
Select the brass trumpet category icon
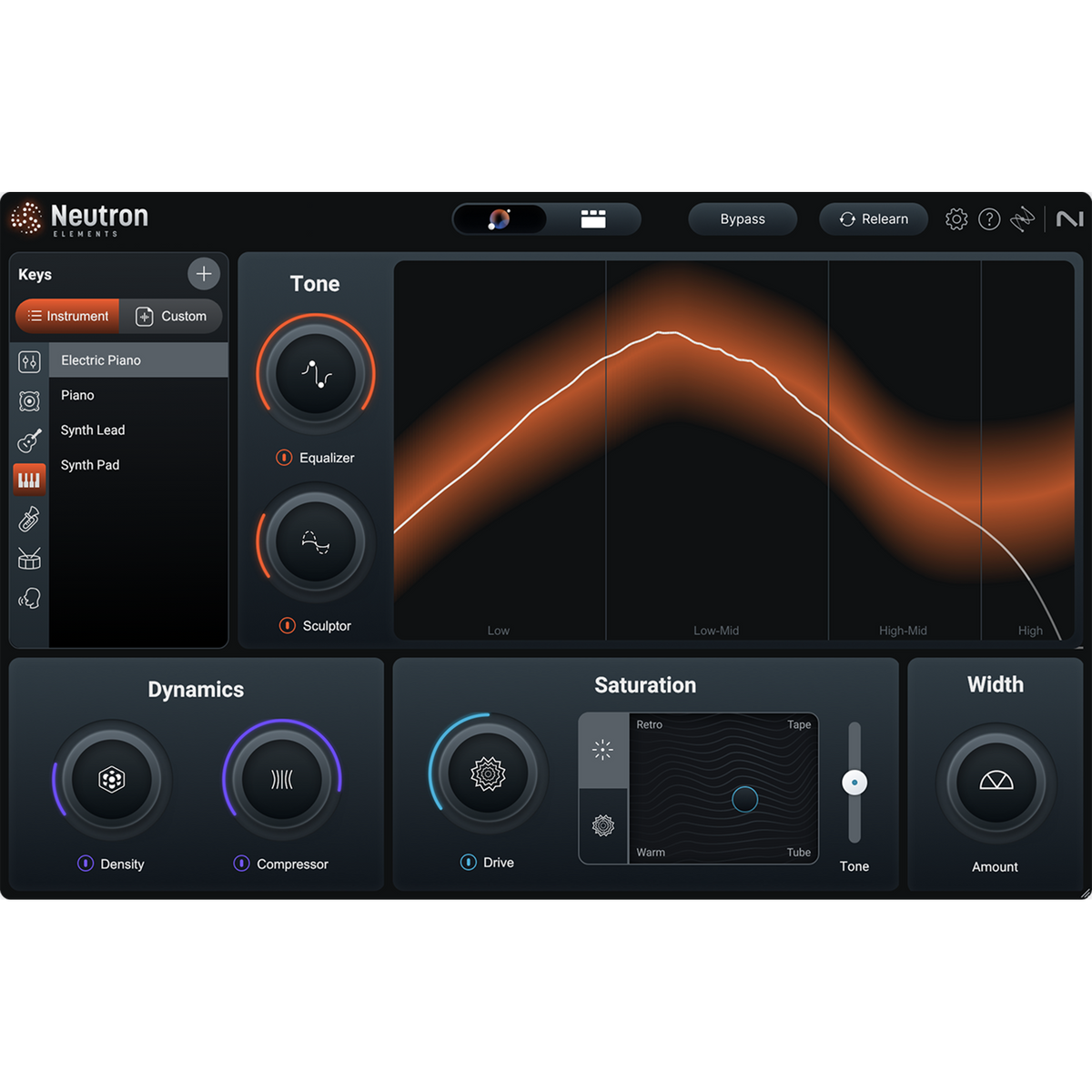point(29,519)
